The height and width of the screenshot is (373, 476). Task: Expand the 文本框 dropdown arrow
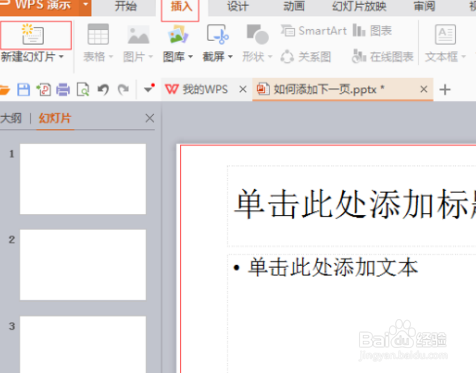pyautogui.click(x=464, y=57)
